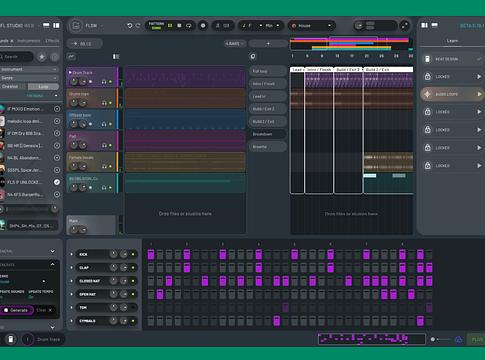Click the purple Generate button

pyautogui.click(x=17, y=310)
